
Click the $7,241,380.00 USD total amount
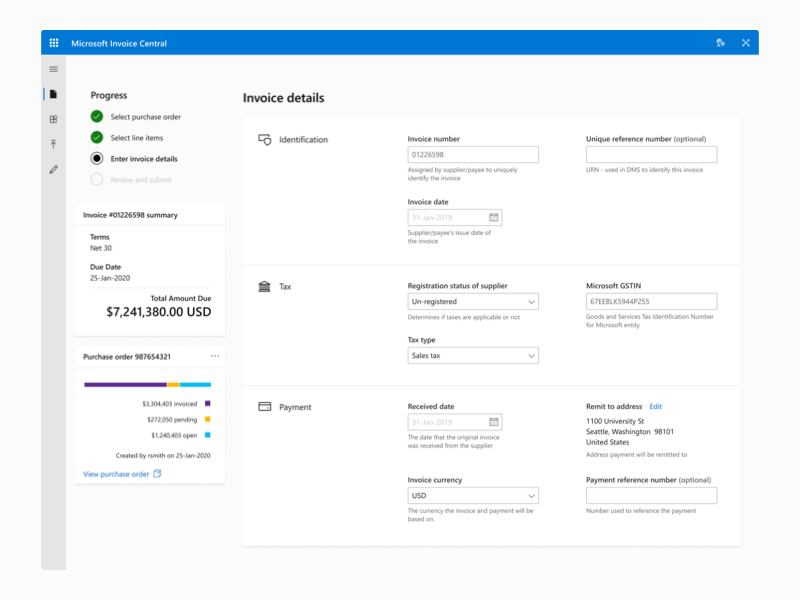159,312
